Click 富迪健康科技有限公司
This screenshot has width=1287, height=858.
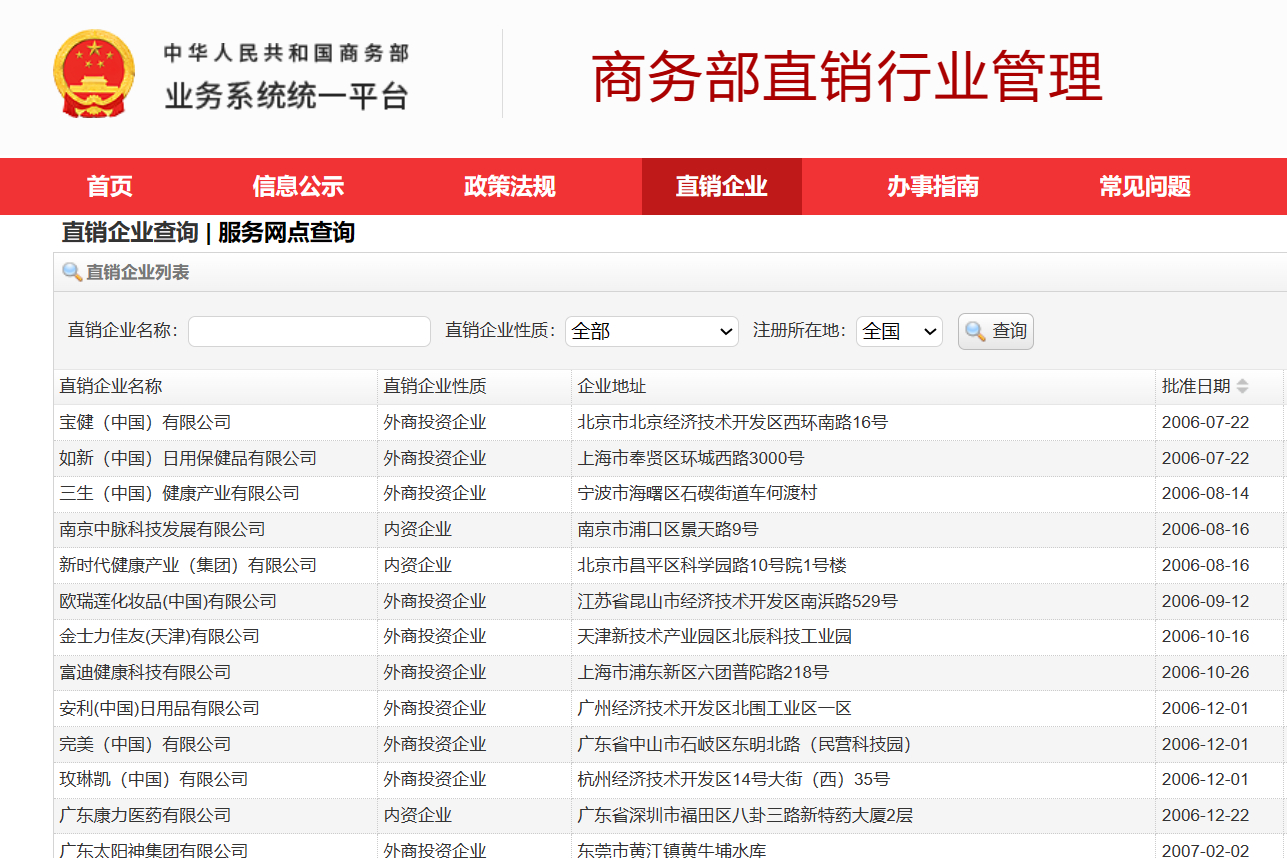pos(145,672)
